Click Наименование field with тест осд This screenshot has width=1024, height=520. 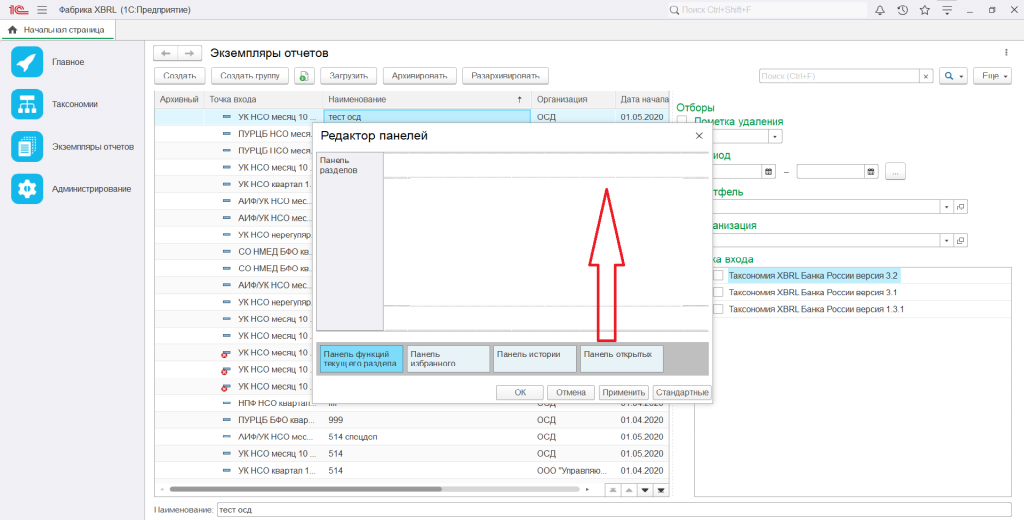[x=614, y=510]
